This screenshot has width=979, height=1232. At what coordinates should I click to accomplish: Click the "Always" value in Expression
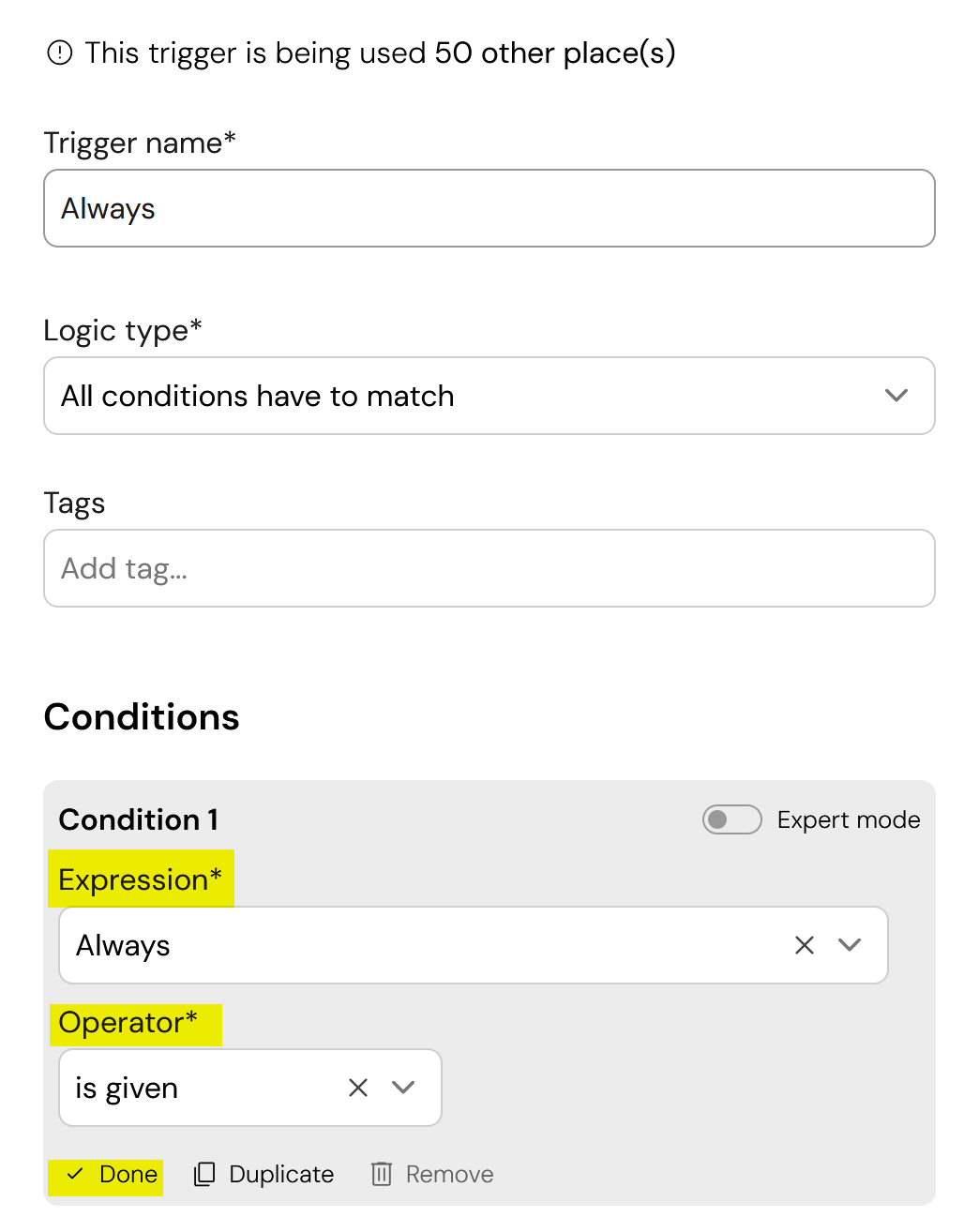(123, 945)
